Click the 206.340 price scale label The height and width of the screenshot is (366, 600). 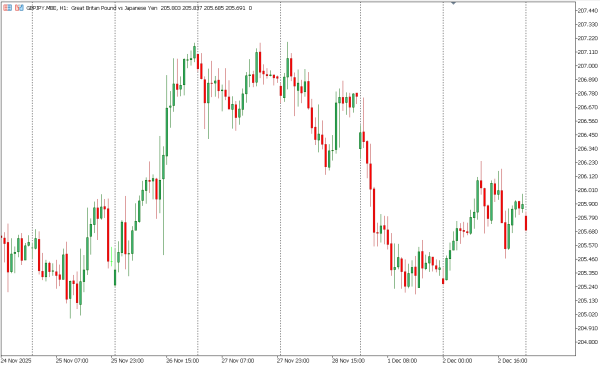[x=587, y=149]
